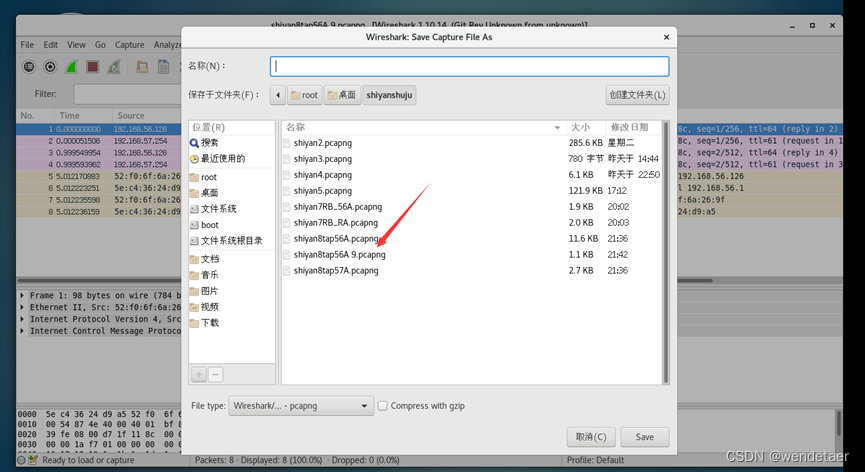
Task: Click the Save button
Action: (645, 437)
